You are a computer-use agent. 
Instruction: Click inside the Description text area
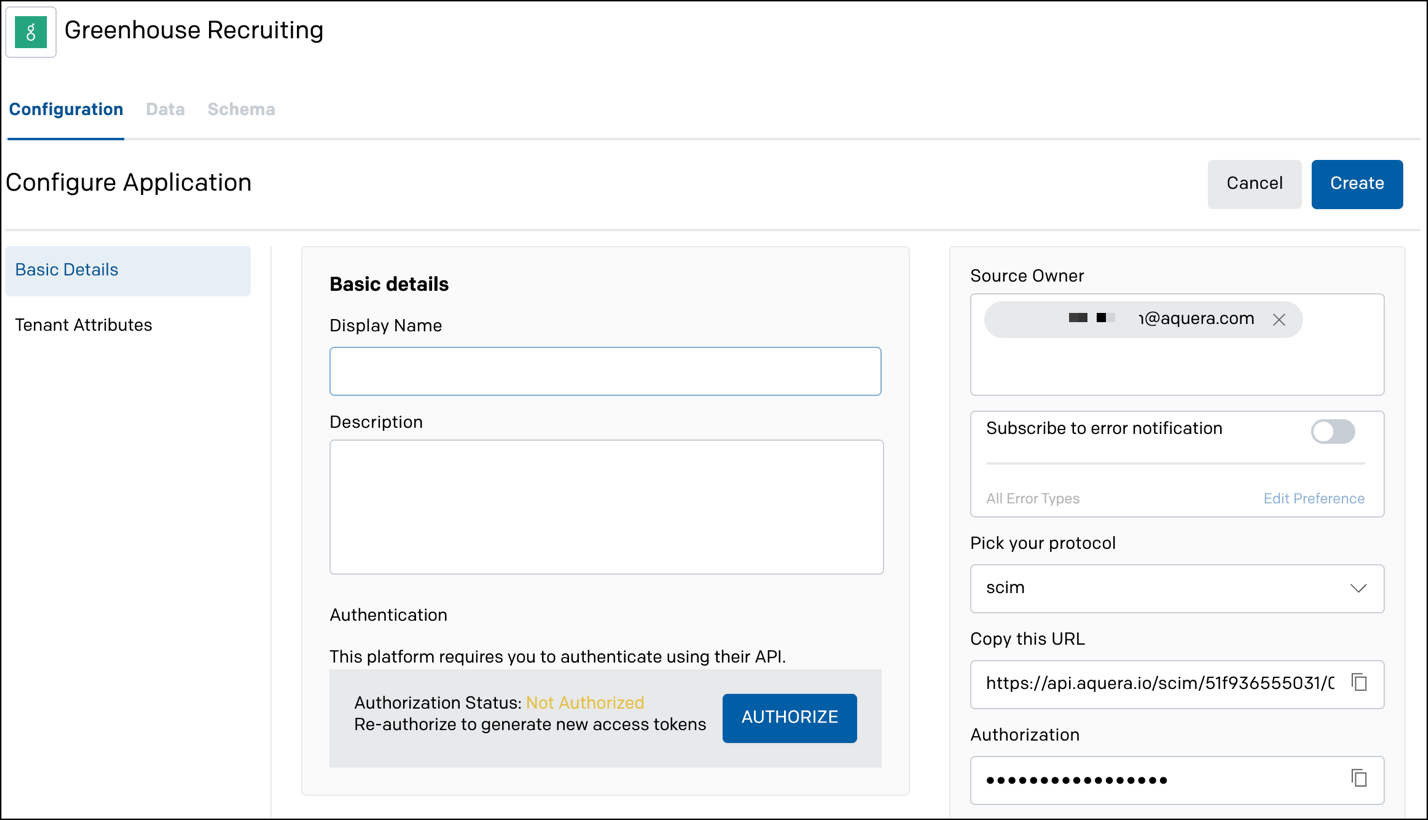(x=606, y=507)
